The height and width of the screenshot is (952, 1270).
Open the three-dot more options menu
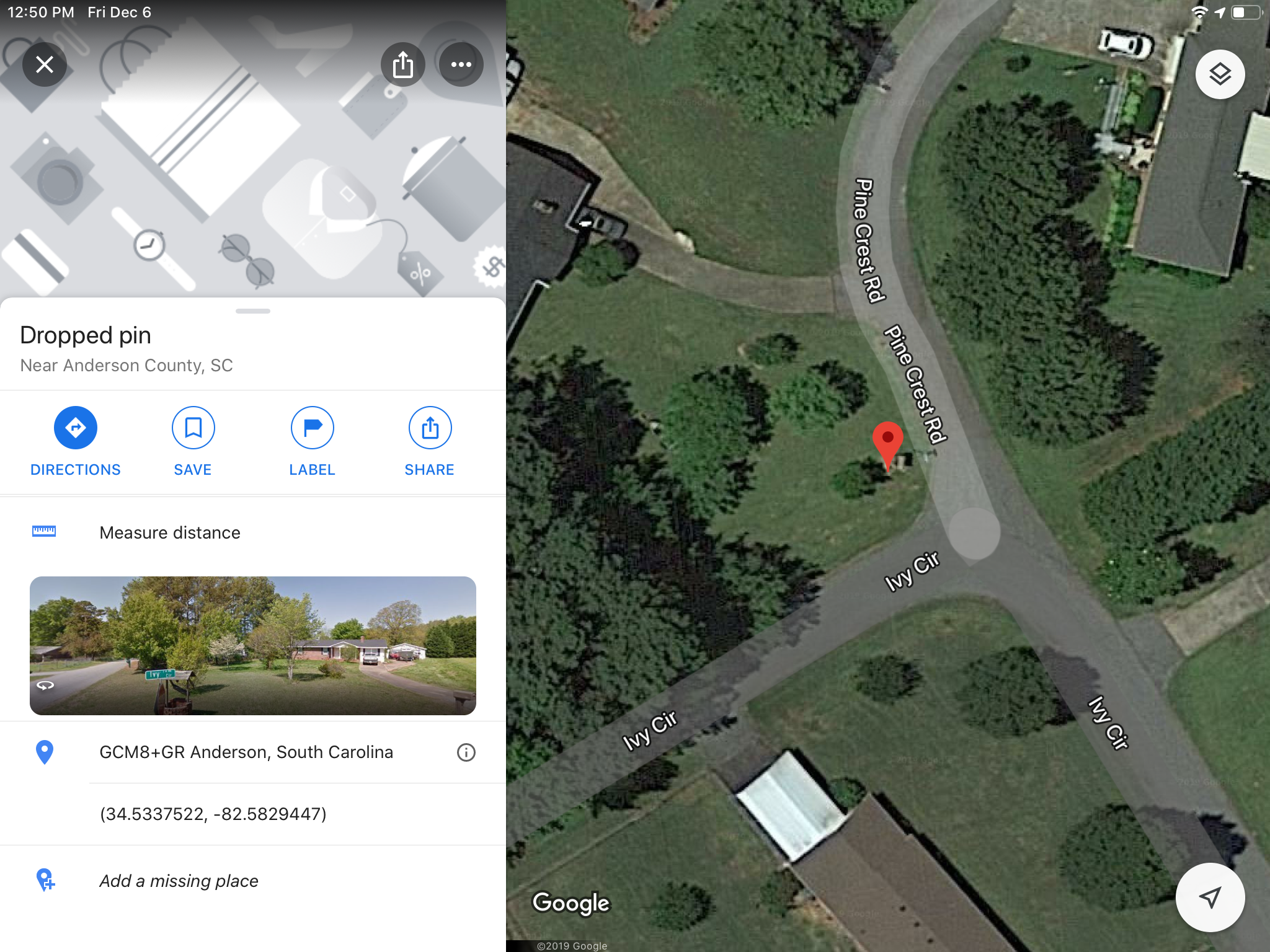click(461, 64)
